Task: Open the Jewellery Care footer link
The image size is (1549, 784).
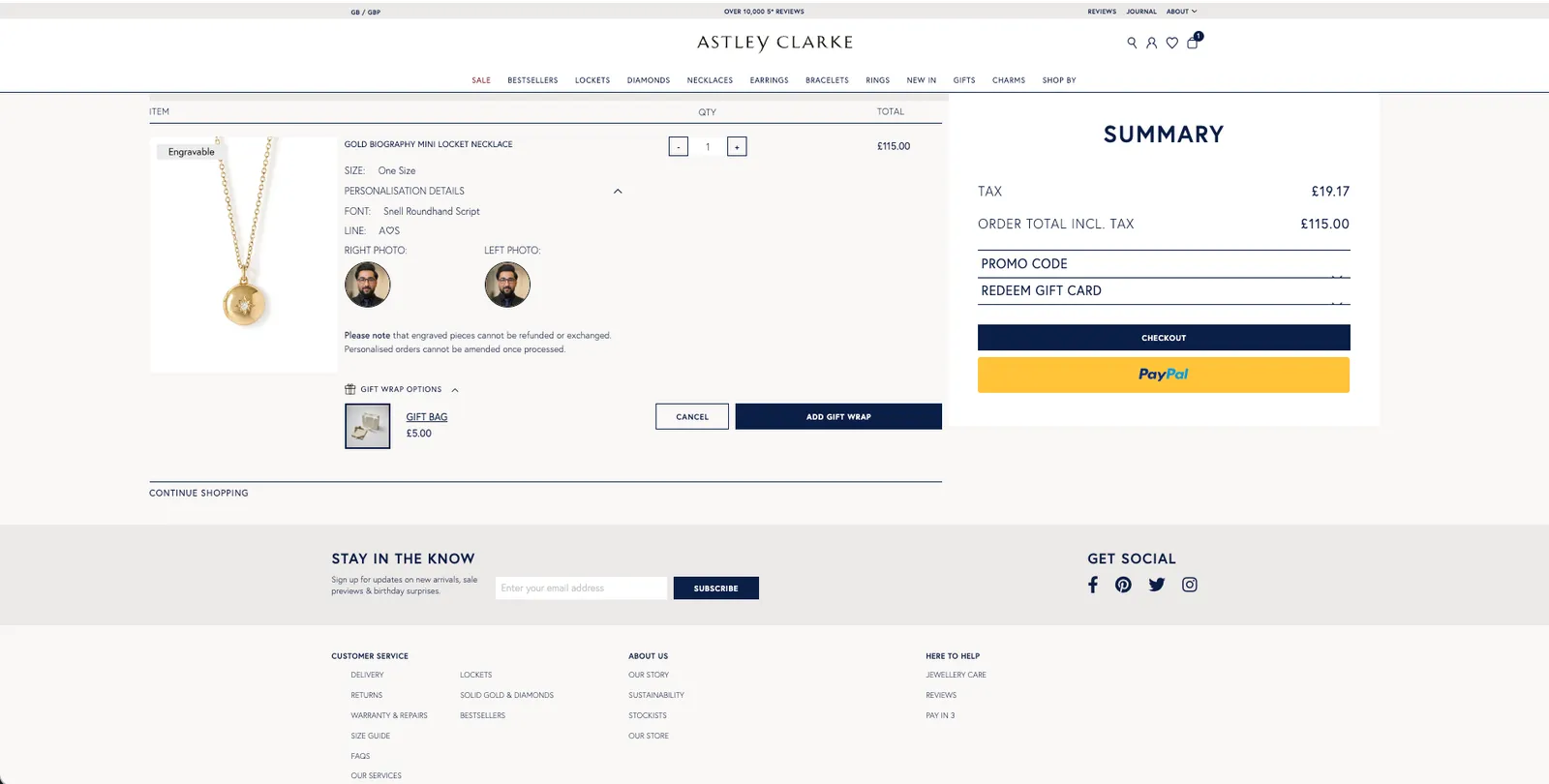Action: pos(956,675)
